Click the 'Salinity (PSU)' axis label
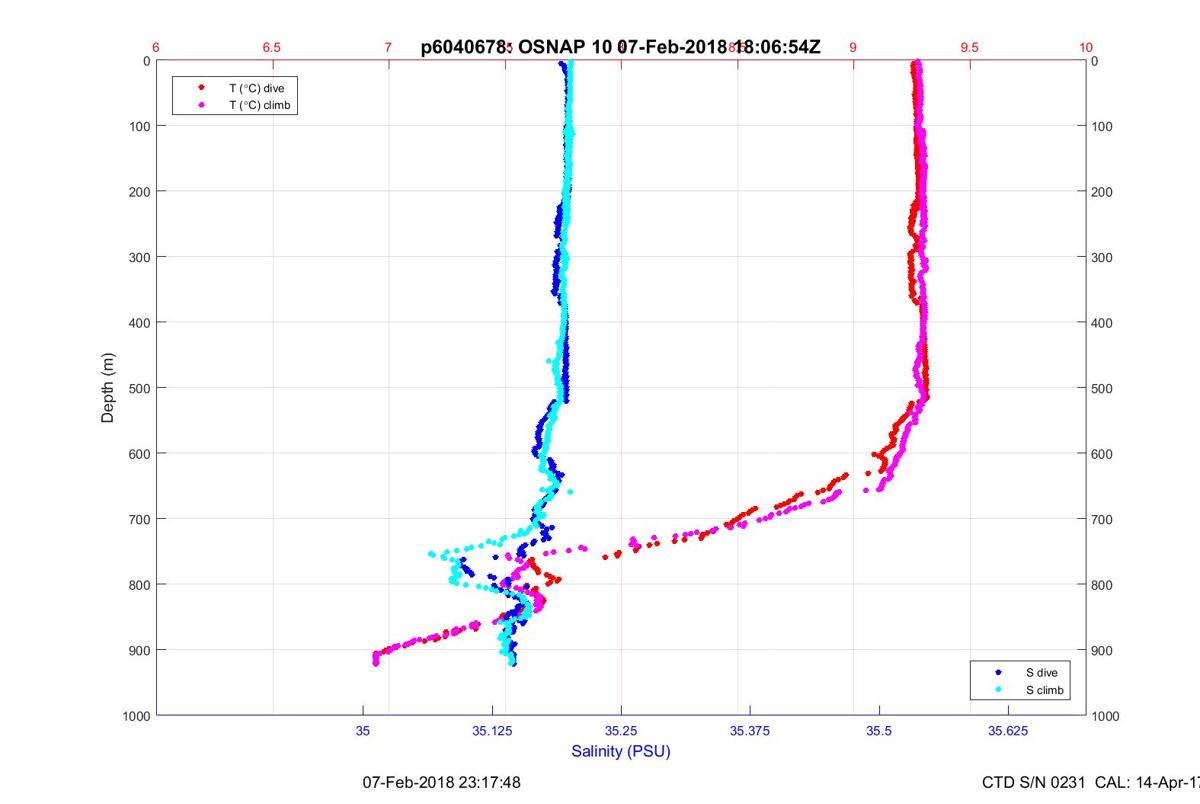This screenshot has height=804, width=1200. tap(621, 751)
